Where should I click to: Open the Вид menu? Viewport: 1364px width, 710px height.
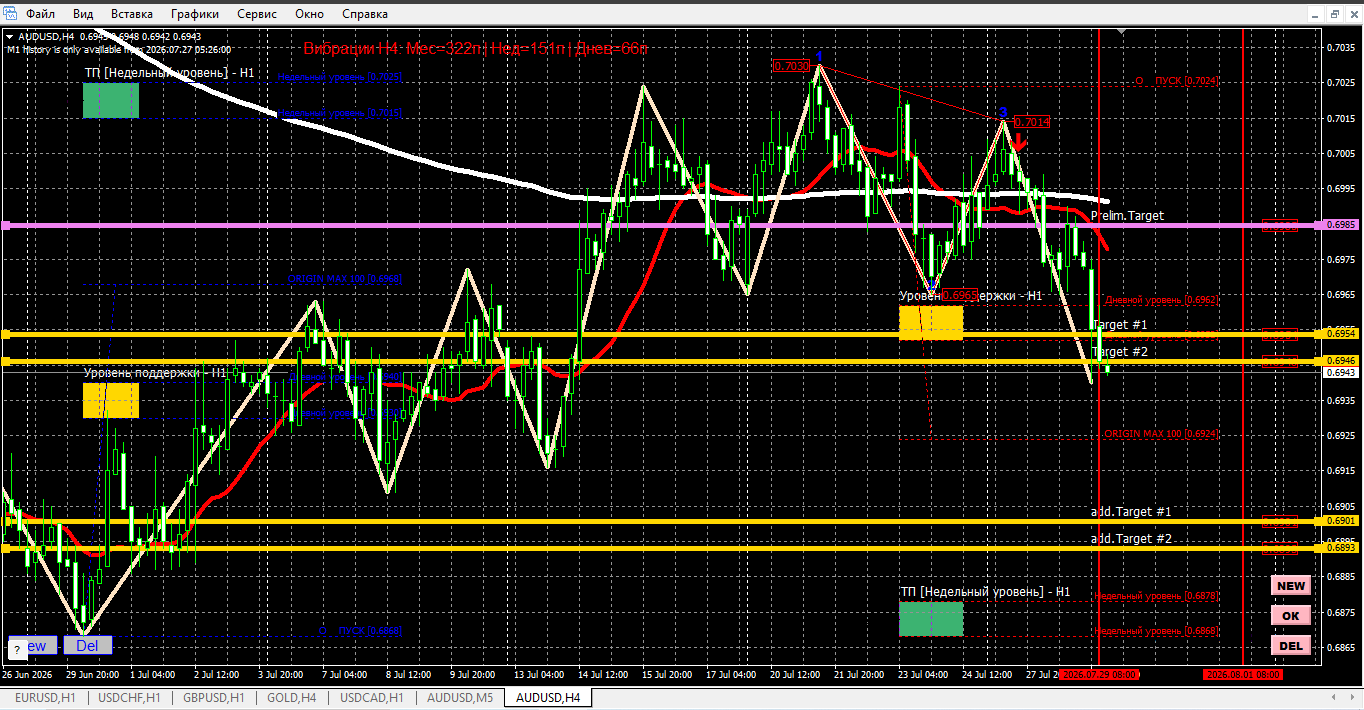pyautogui.click(x=84, y=14)
